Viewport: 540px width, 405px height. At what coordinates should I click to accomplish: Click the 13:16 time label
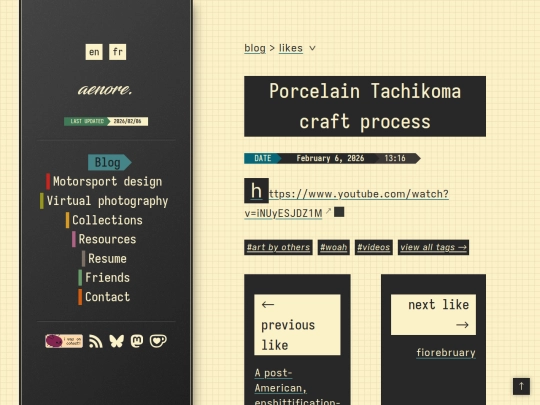[x=395, y=158]
